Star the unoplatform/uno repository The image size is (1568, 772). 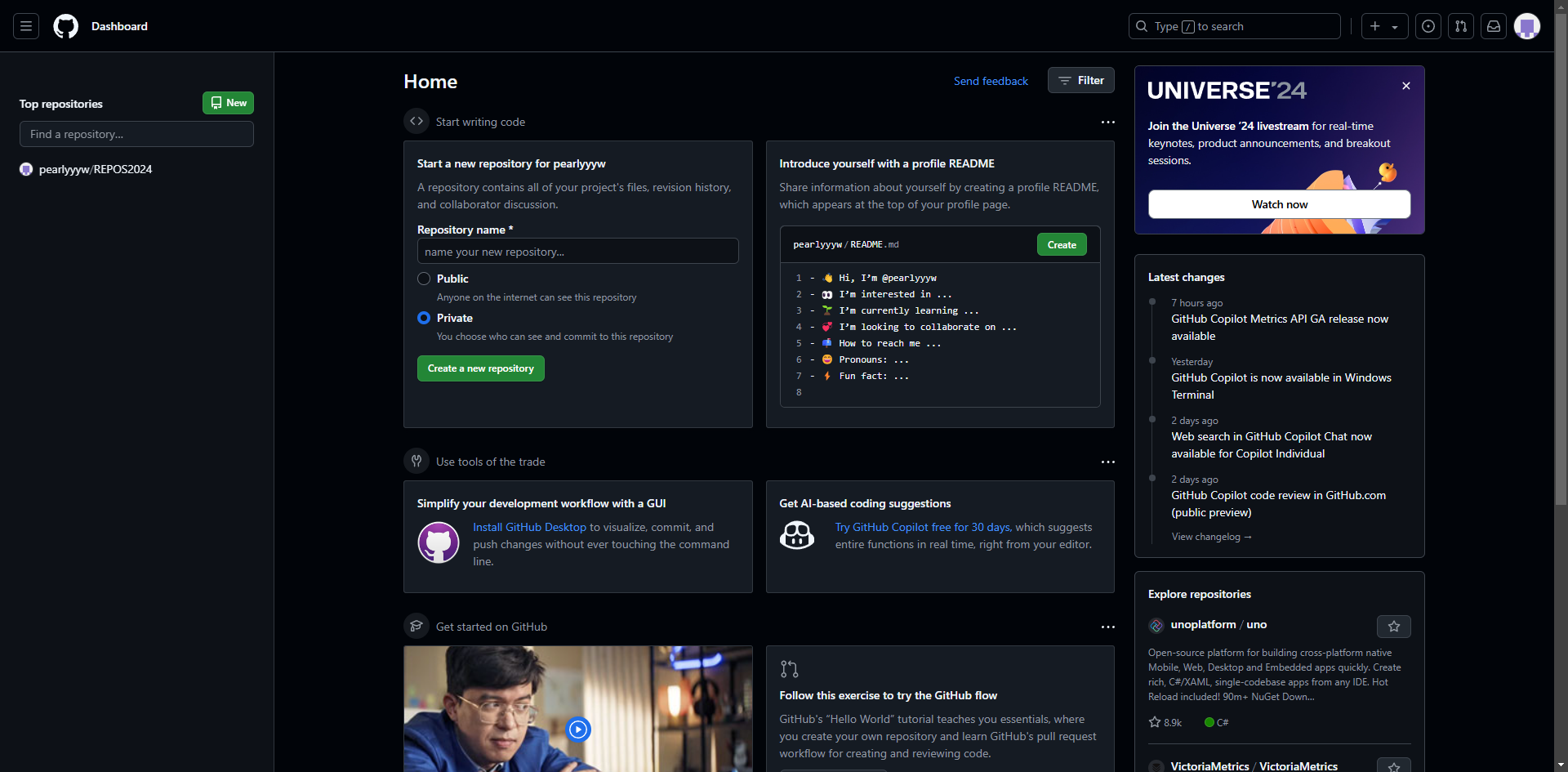[x=1394, y=627]
